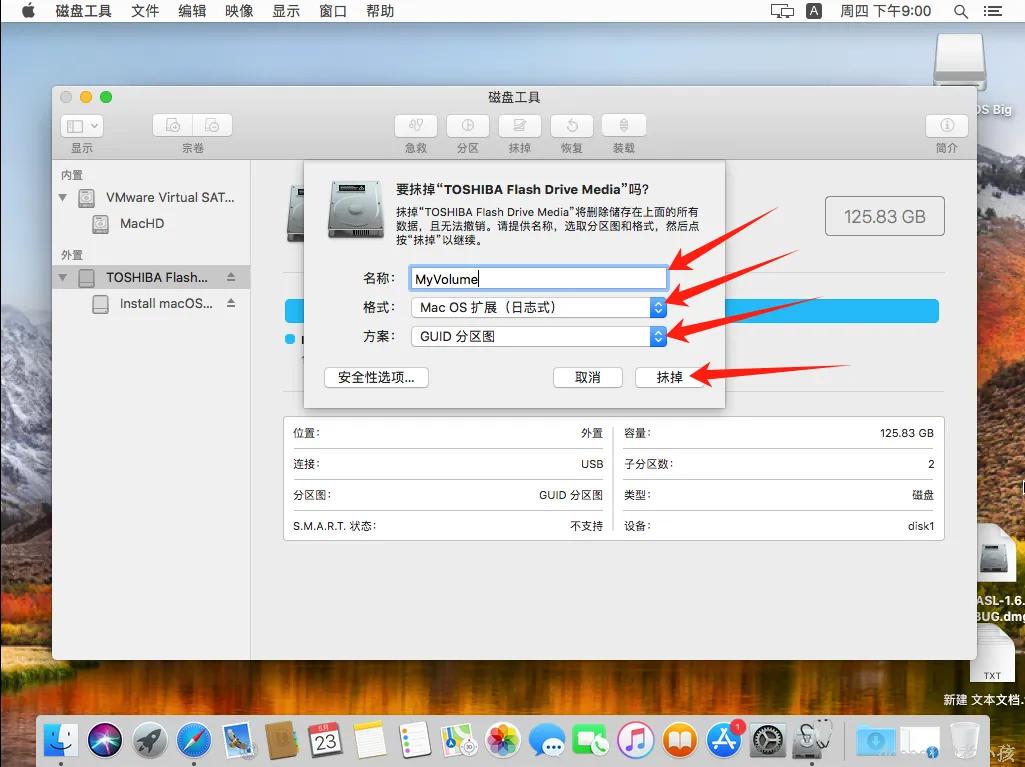Click the menu bar clock 周四 下午9:00

coord(885,11)
